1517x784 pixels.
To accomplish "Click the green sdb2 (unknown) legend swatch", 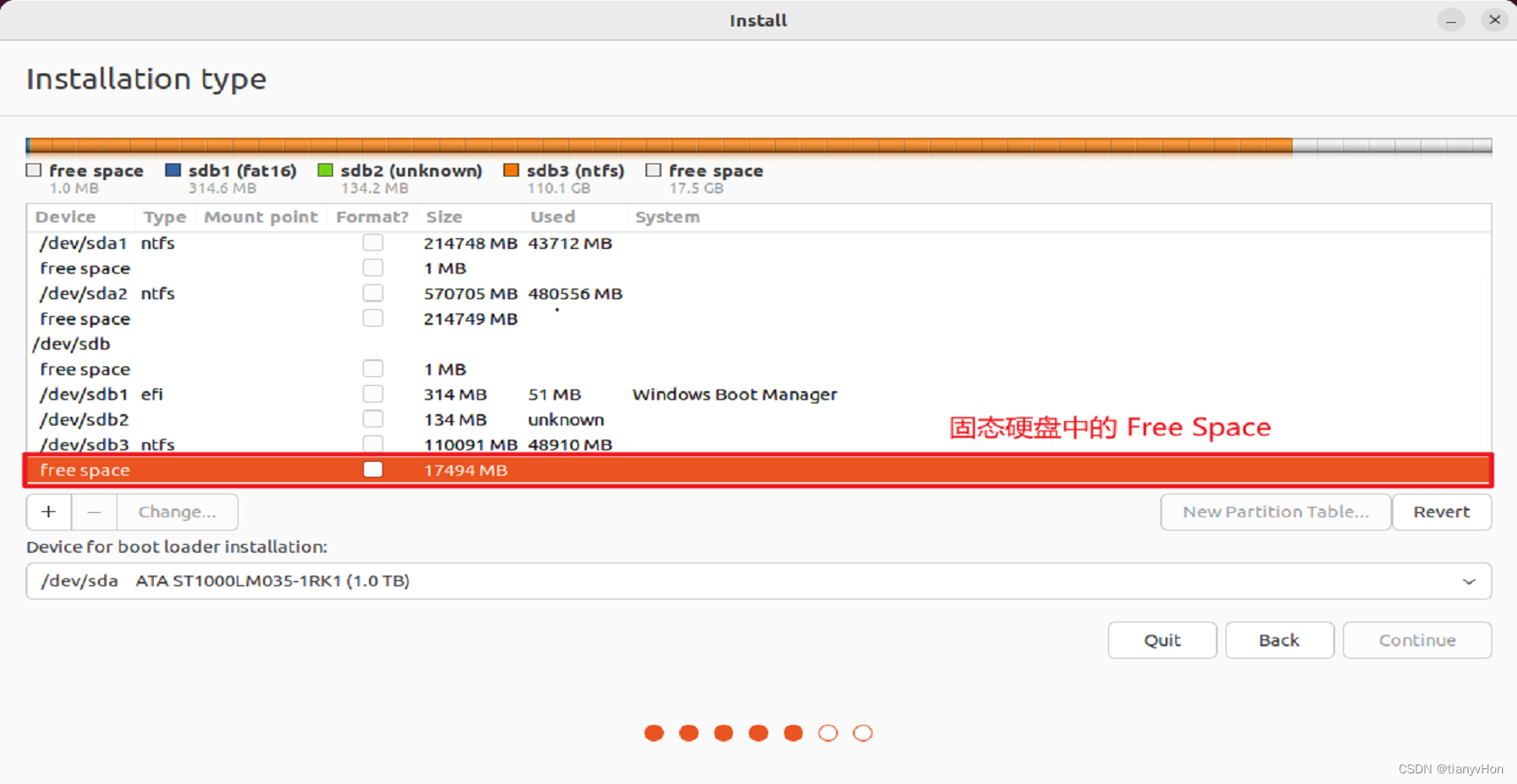I will 325,170.
